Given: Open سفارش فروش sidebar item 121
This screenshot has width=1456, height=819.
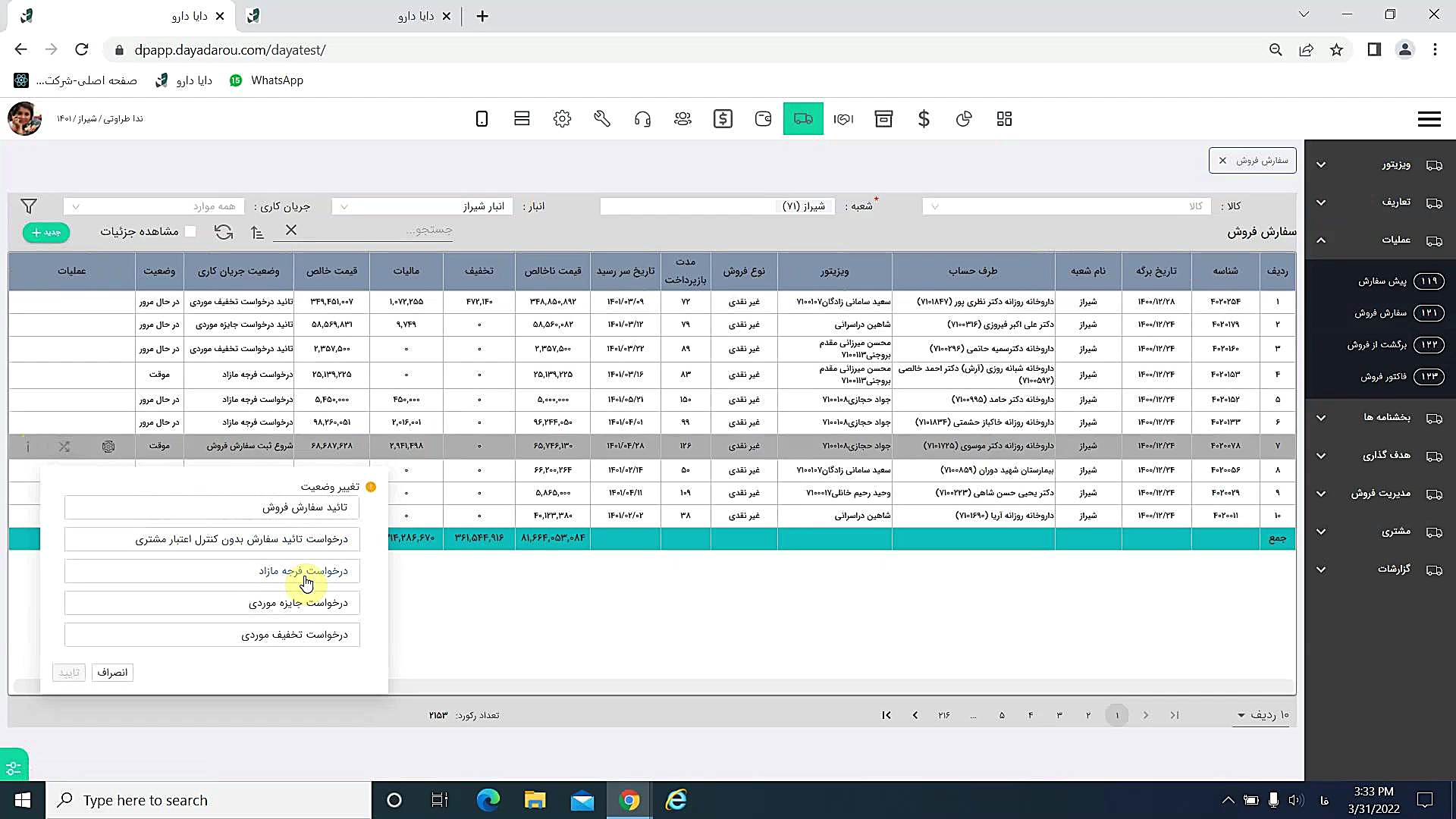Looking at the screenshot, I should 1381,313.
